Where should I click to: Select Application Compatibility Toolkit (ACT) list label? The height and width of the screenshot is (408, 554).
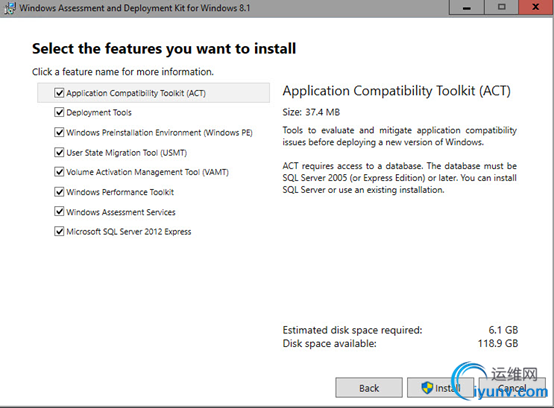click(136, 93)
